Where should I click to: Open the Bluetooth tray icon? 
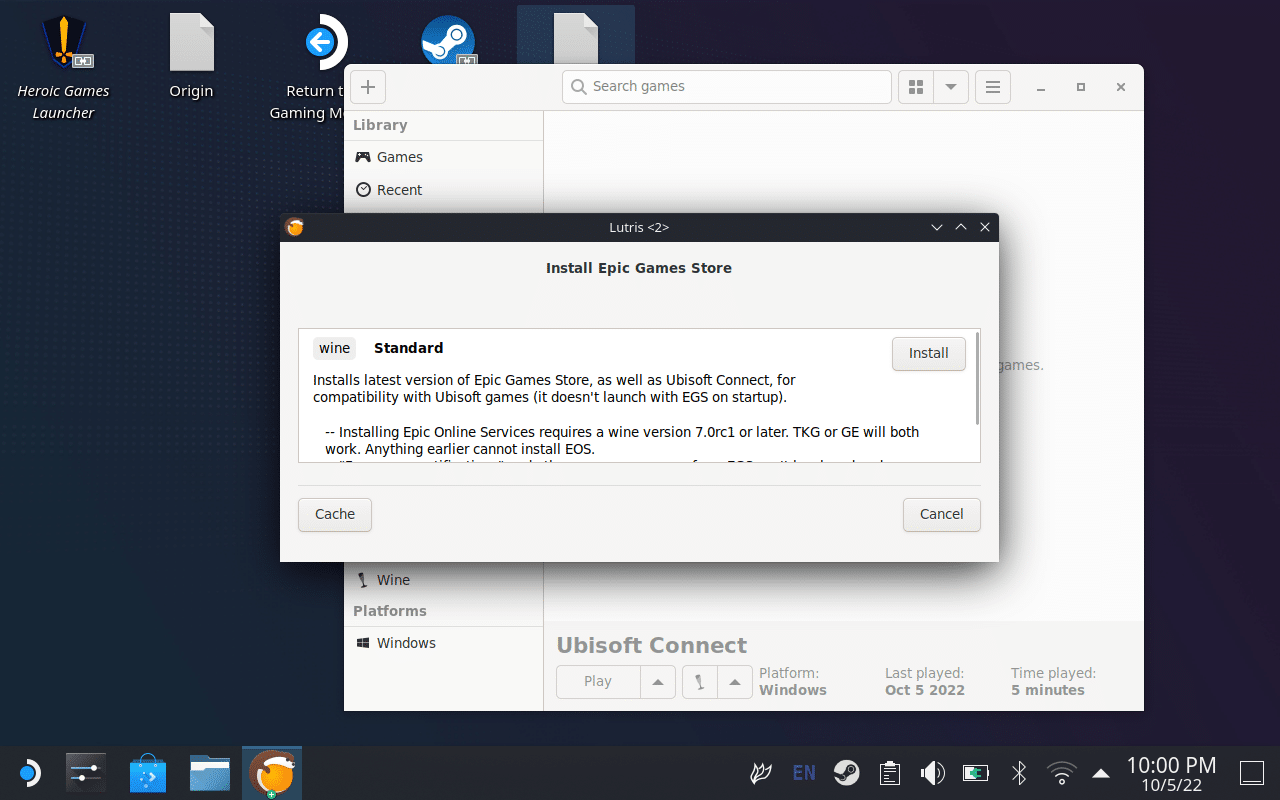point(1019,773)
